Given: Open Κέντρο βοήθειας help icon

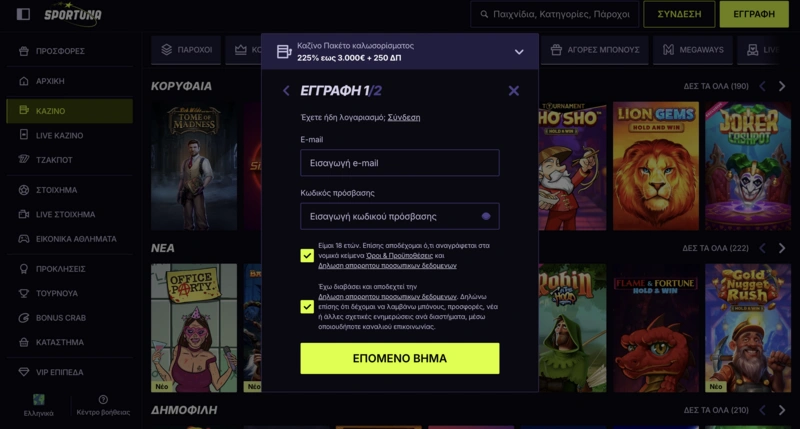Looking at the screenshot, I should point(103,399).
